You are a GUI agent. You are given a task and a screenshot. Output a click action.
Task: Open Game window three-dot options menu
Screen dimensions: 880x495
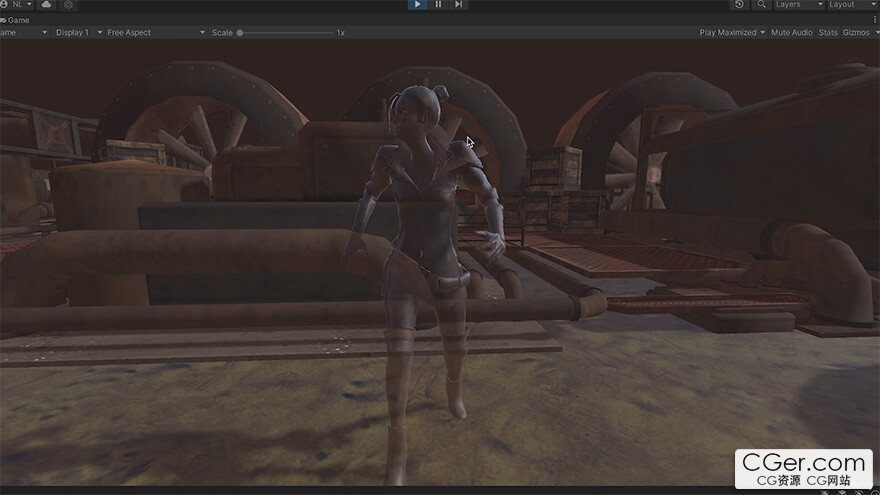874,20
